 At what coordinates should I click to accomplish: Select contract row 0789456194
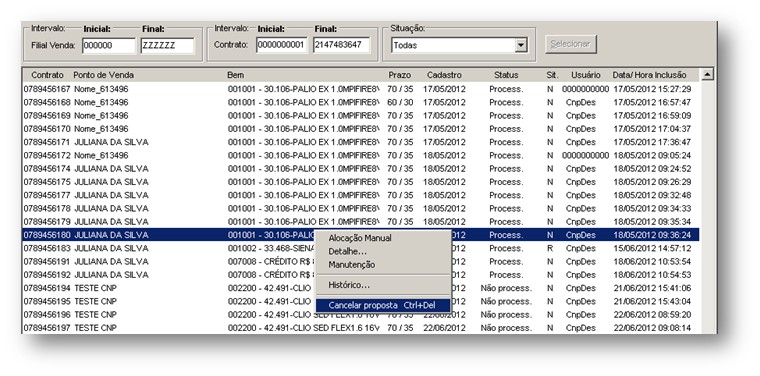click(361, 288)
